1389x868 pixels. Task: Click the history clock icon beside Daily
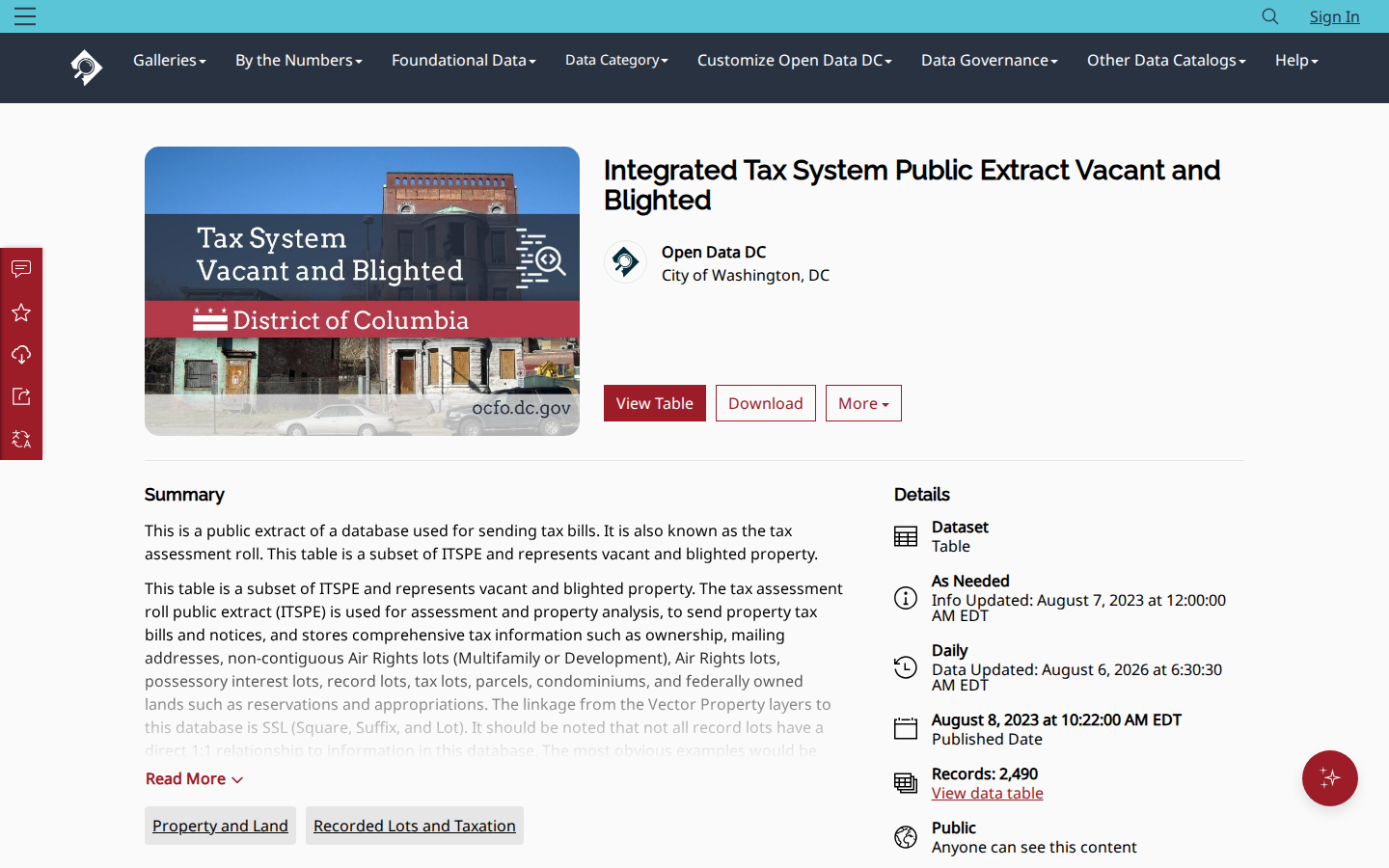(906, 667)
